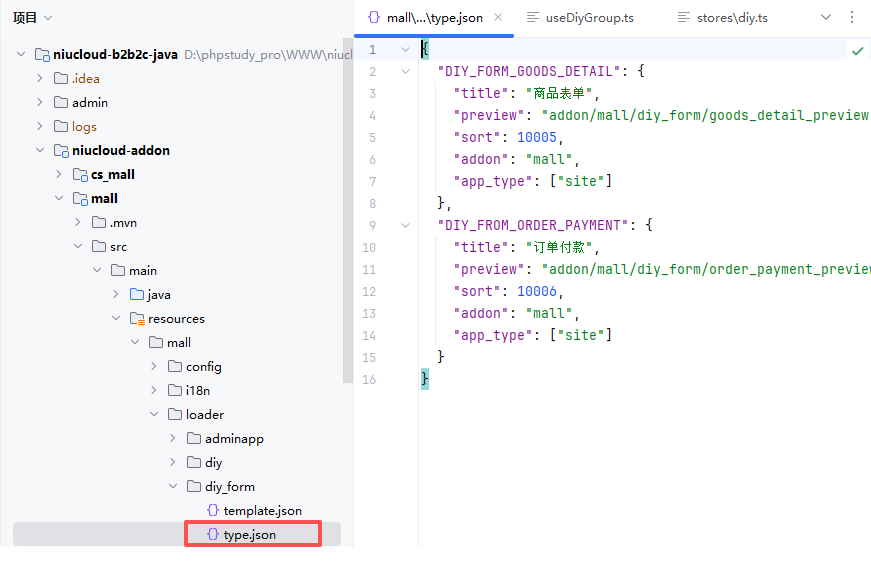
Task: Show the hidden tabs dropdown list
Action: click(x=826, y=17)
